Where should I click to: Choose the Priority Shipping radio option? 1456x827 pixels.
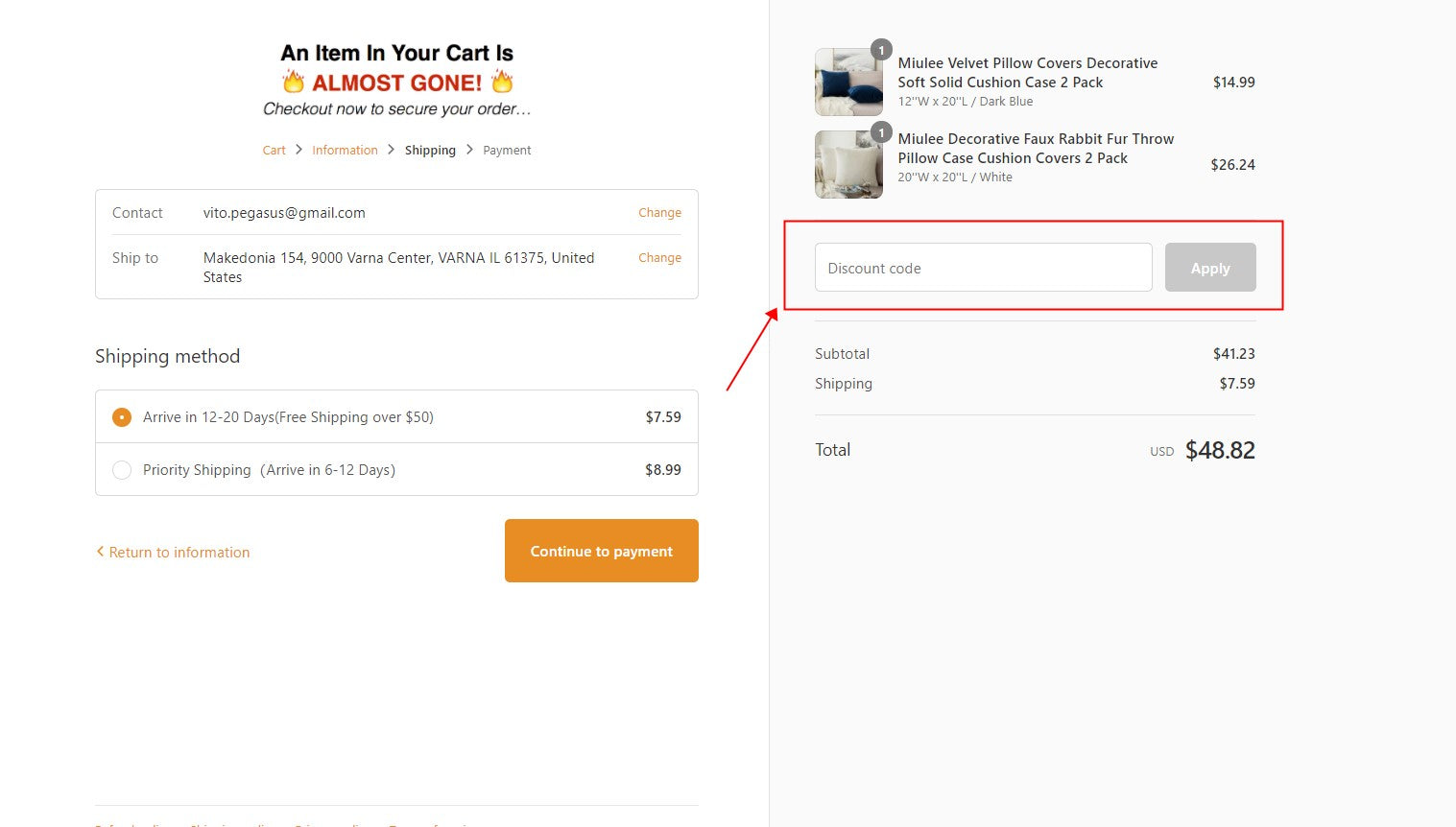click(x=122, y=470)
